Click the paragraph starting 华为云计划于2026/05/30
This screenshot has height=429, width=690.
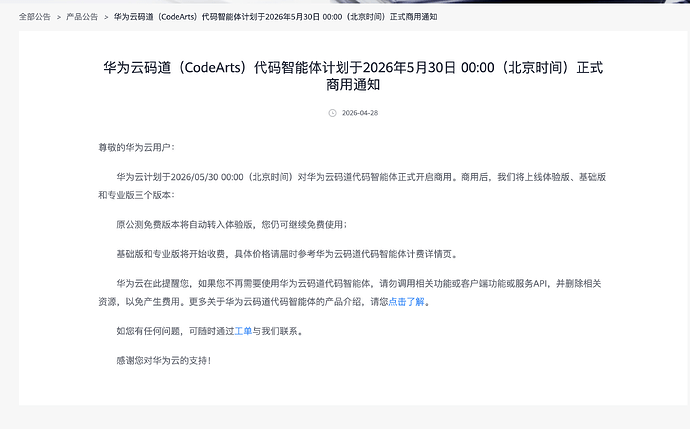(352, 186)
